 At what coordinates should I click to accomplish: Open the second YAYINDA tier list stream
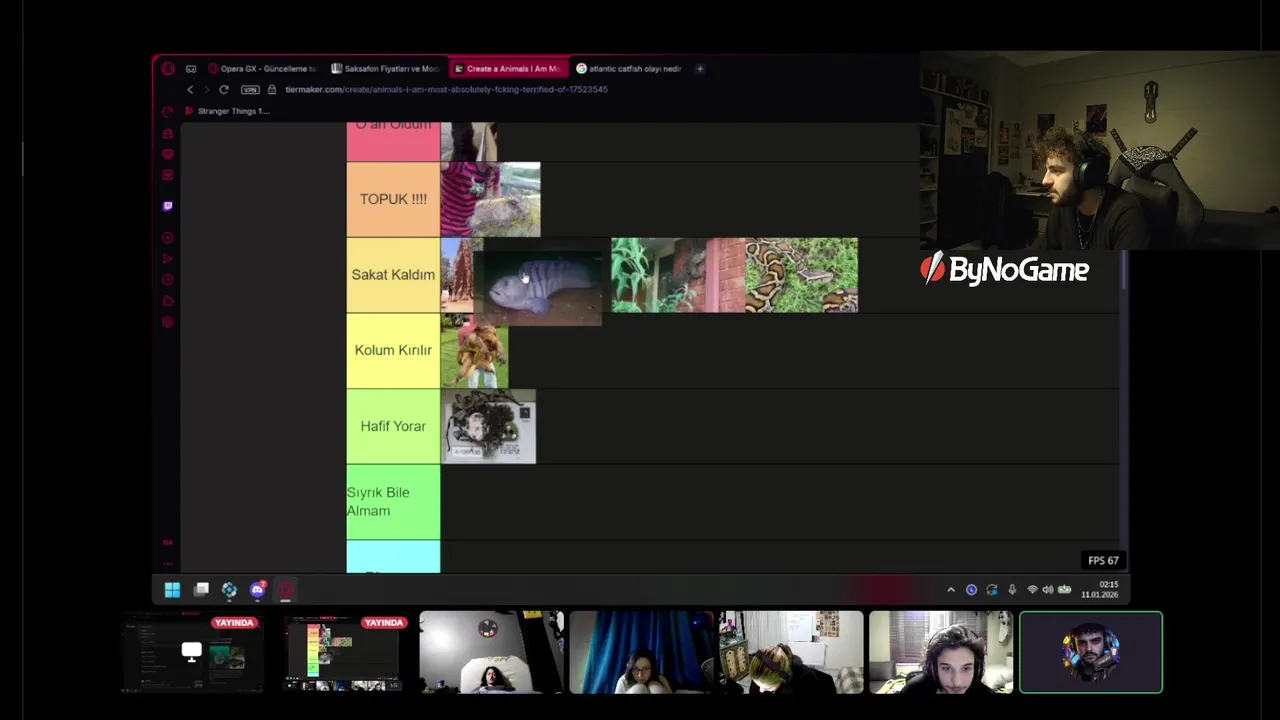click(341, 652)
